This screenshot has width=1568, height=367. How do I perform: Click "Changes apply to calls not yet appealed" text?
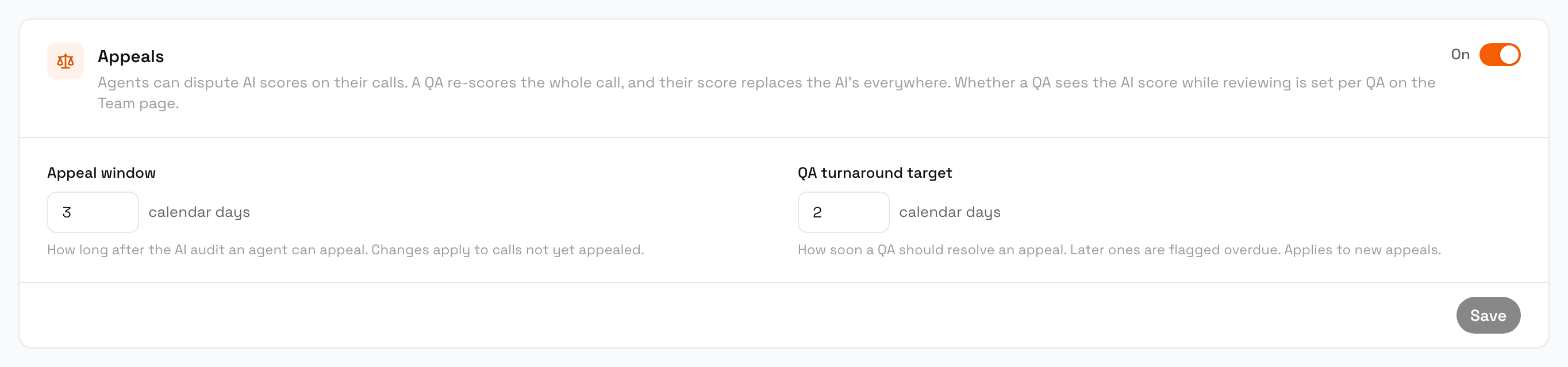click(508, 250)
